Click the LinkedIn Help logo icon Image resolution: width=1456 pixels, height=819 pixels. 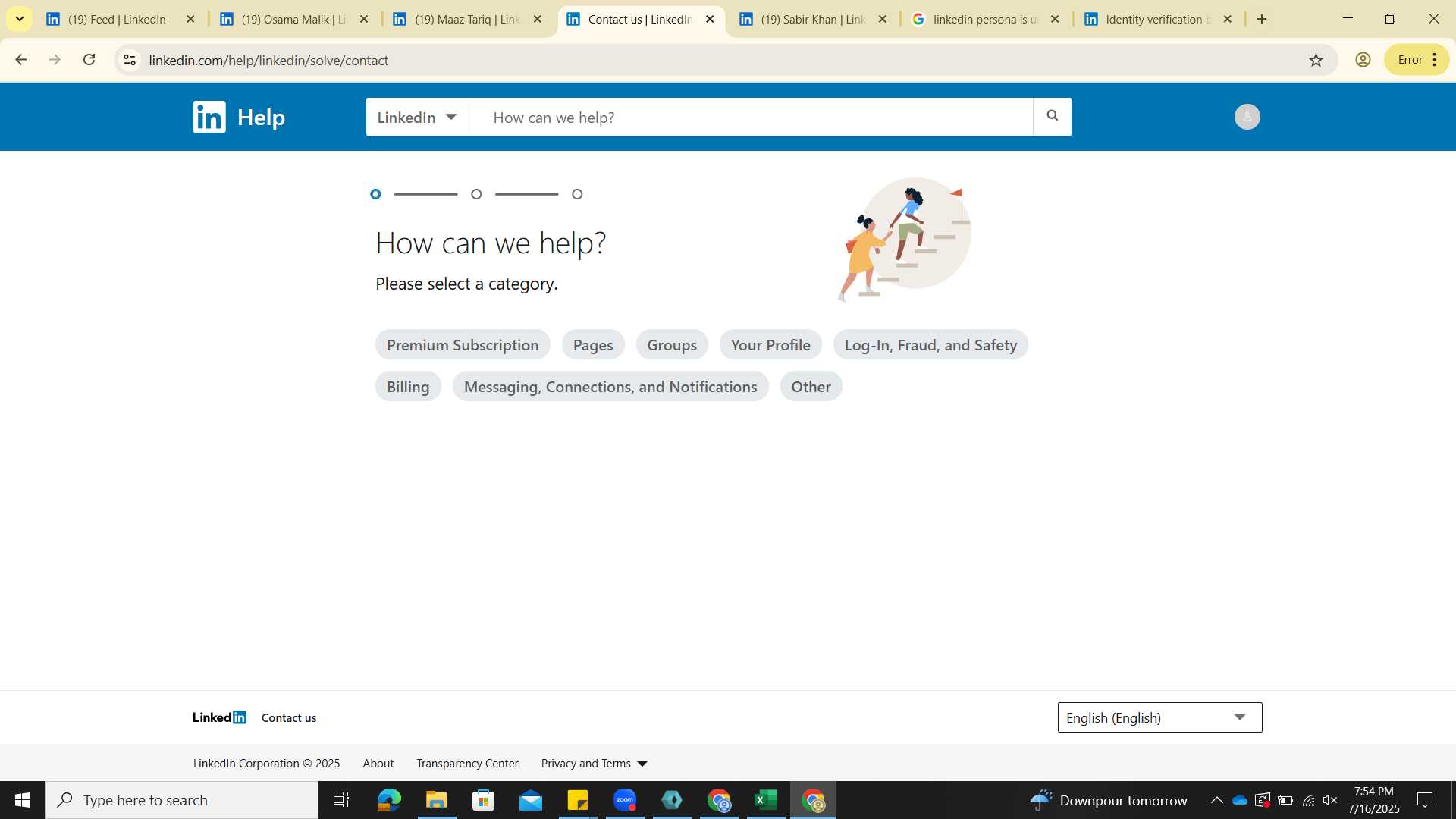pyautogui.click(x=209, y=117)
